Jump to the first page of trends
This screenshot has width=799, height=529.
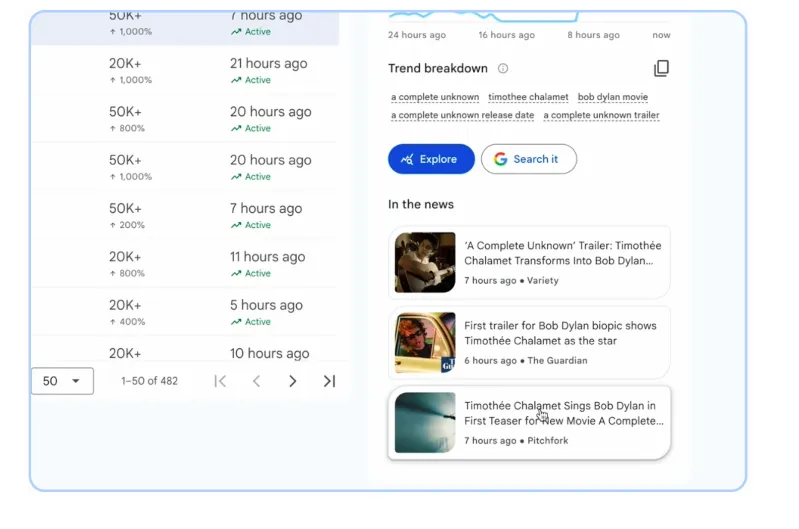[220, 381]
